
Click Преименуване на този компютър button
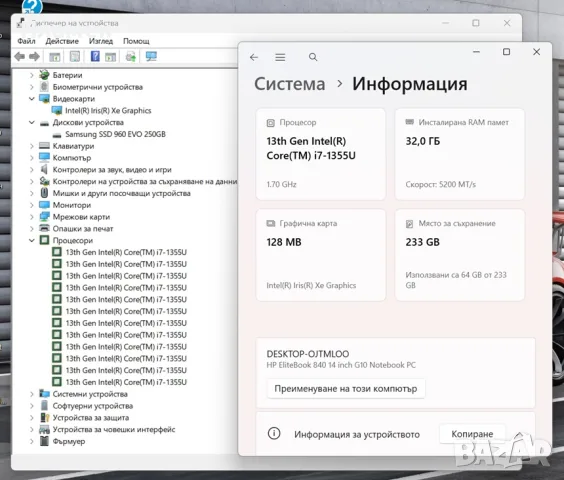346,389
